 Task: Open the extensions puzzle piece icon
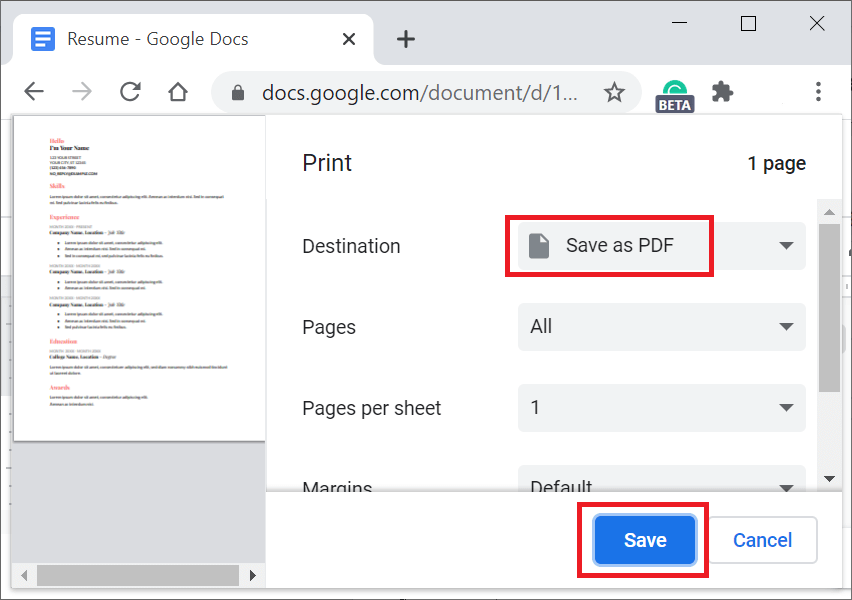pyautogui.click(x=723, y=91)
